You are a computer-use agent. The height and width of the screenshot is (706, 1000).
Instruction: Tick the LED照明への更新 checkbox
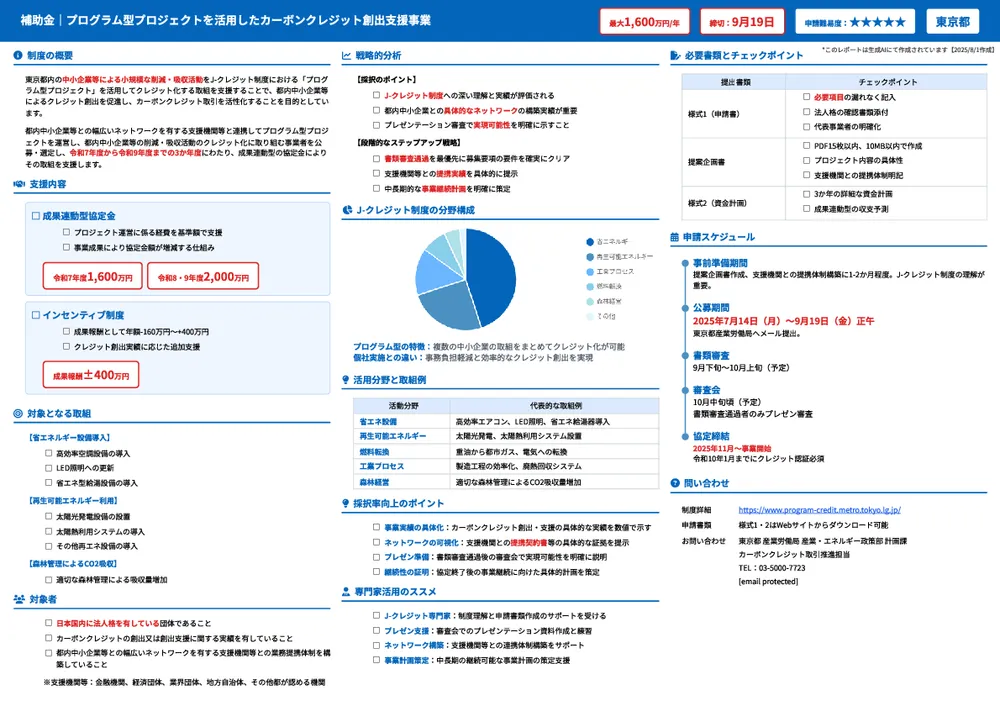(48, 467)
